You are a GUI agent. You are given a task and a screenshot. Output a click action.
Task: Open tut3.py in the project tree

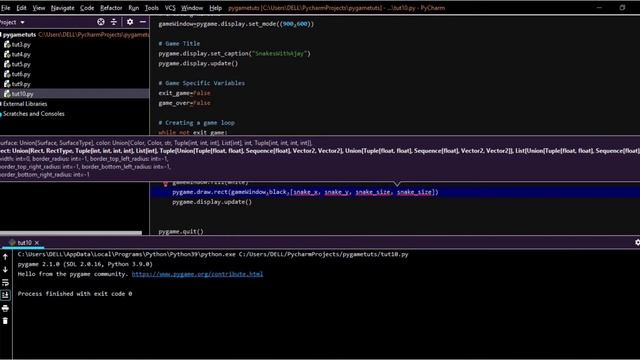tap(21, 44)
